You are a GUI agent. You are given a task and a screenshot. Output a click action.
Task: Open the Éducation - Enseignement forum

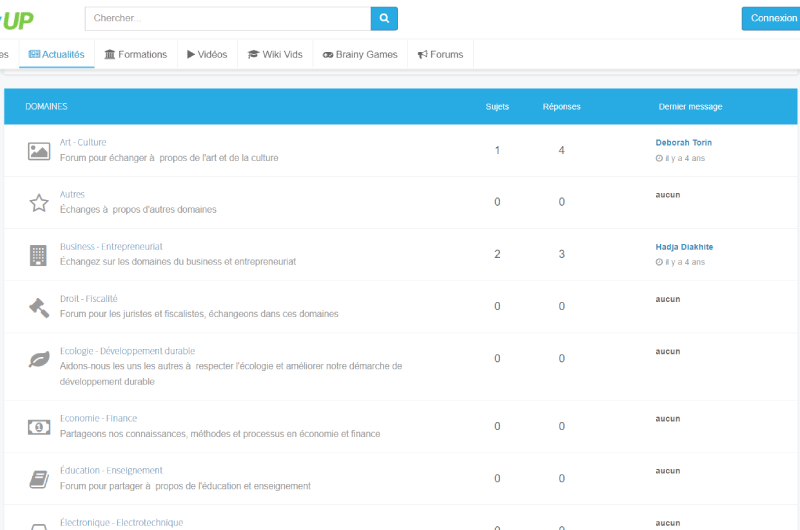tap(111, 470)
